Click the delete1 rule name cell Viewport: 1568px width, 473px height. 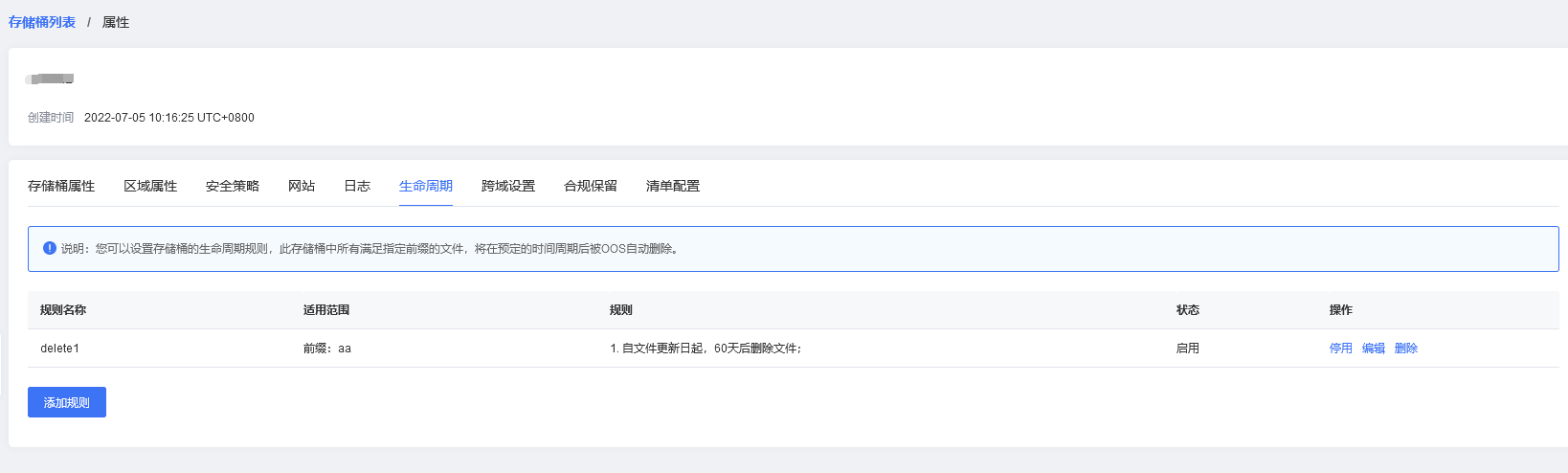click(60, 349)
